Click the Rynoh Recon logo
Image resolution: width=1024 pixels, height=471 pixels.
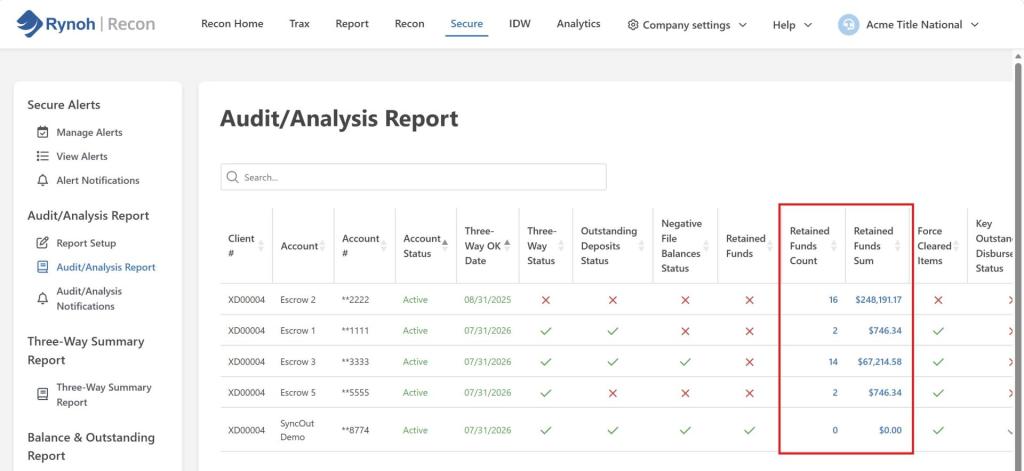(x=86, y=24)
